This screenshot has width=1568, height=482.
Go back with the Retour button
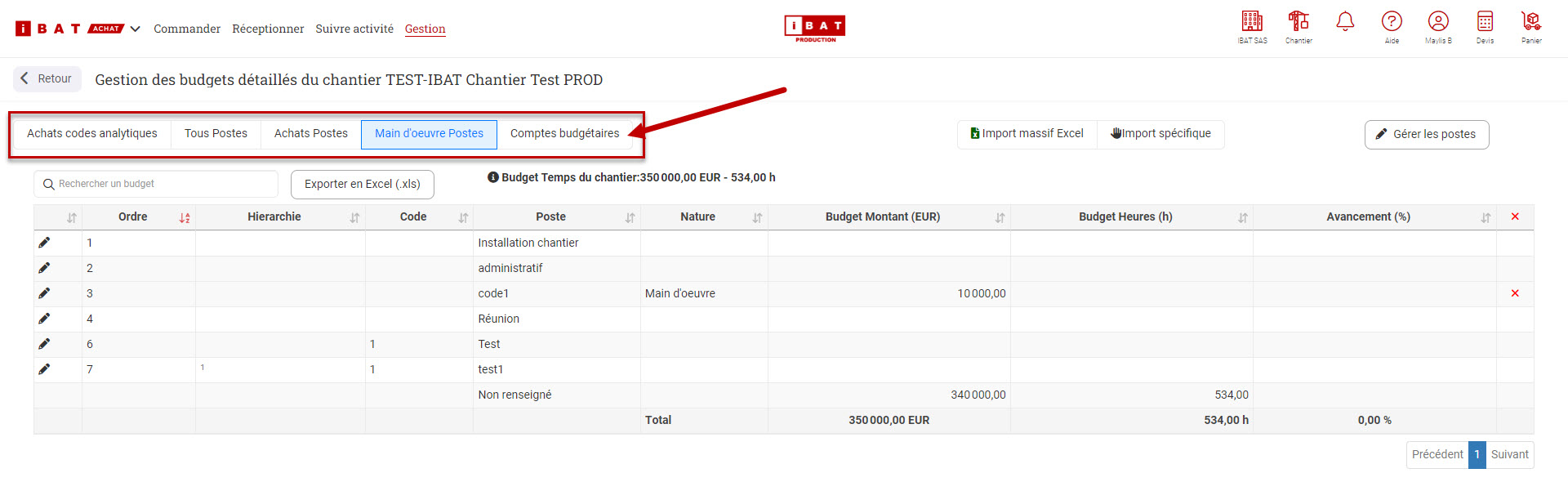tap(47, 78)
